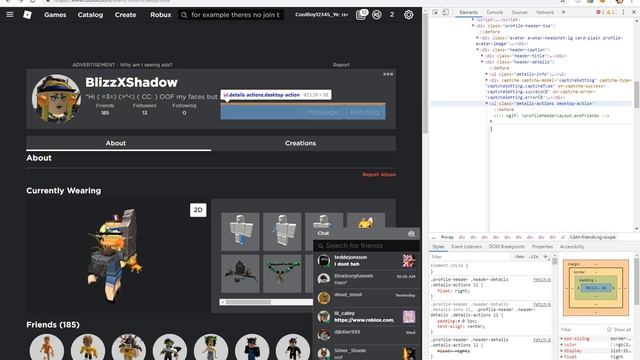
Task: Open djkiller993 chat conversation
Action: 367,335
